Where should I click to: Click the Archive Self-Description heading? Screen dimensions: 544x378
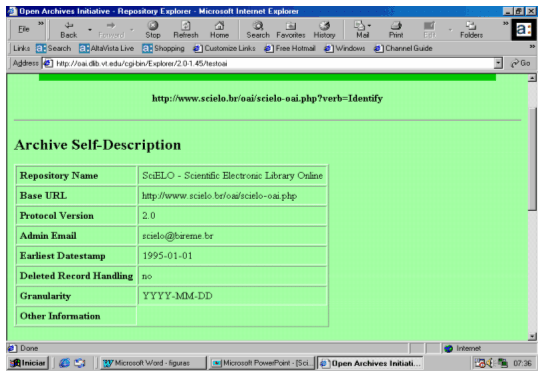pyautogui.click(x=97, y=145)
